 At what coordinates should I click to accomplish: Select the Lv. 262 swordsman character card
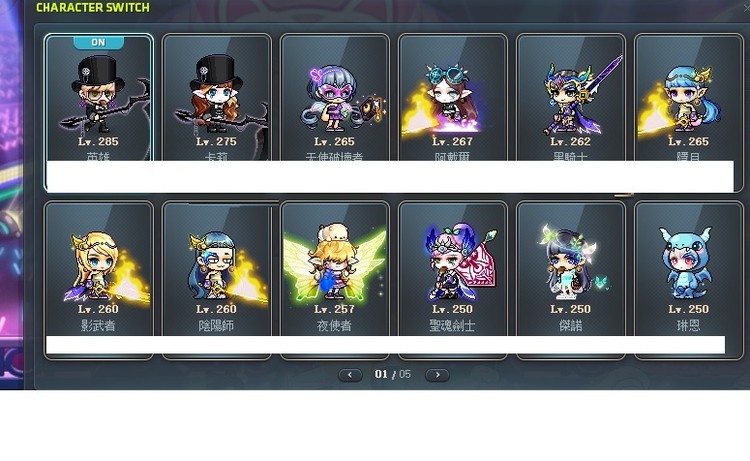pyautogui.click(x=571, y=98)
